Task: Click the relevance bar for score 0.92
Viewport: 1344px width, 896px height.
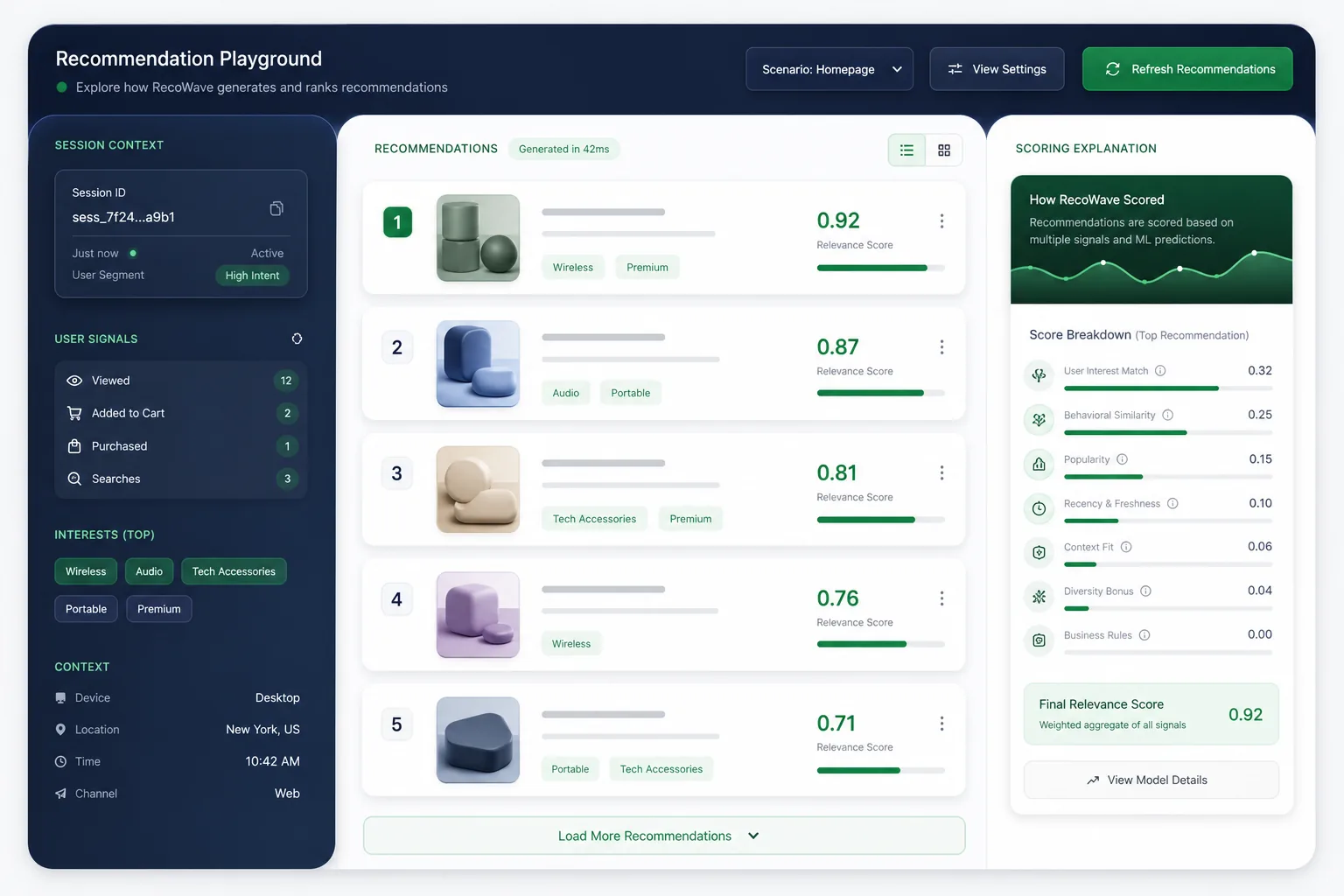Action: 880,268
